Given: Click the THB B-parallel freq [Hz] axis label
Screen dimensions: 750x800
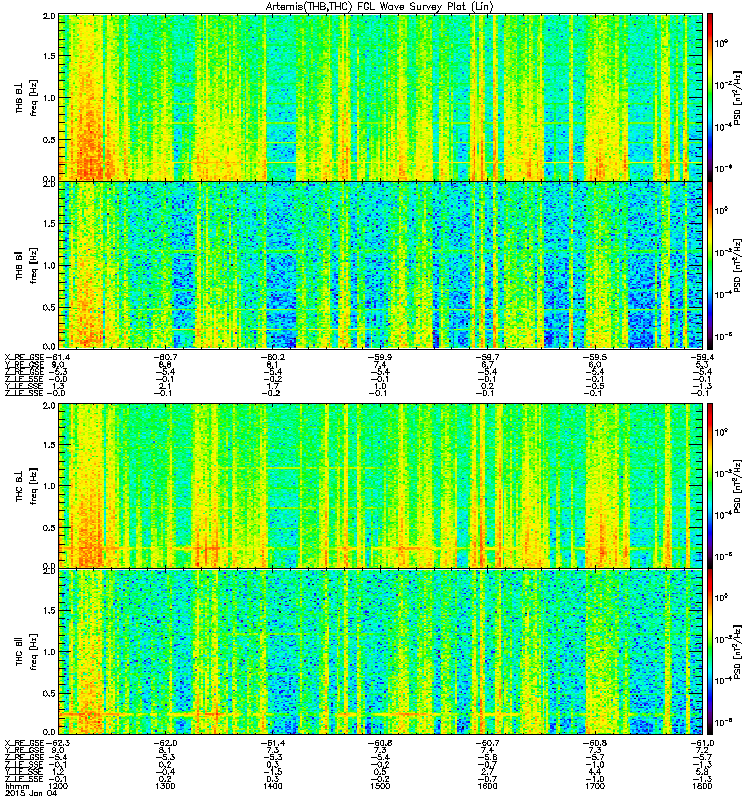Looking at the screenshot, I should [x=34, y=265].
